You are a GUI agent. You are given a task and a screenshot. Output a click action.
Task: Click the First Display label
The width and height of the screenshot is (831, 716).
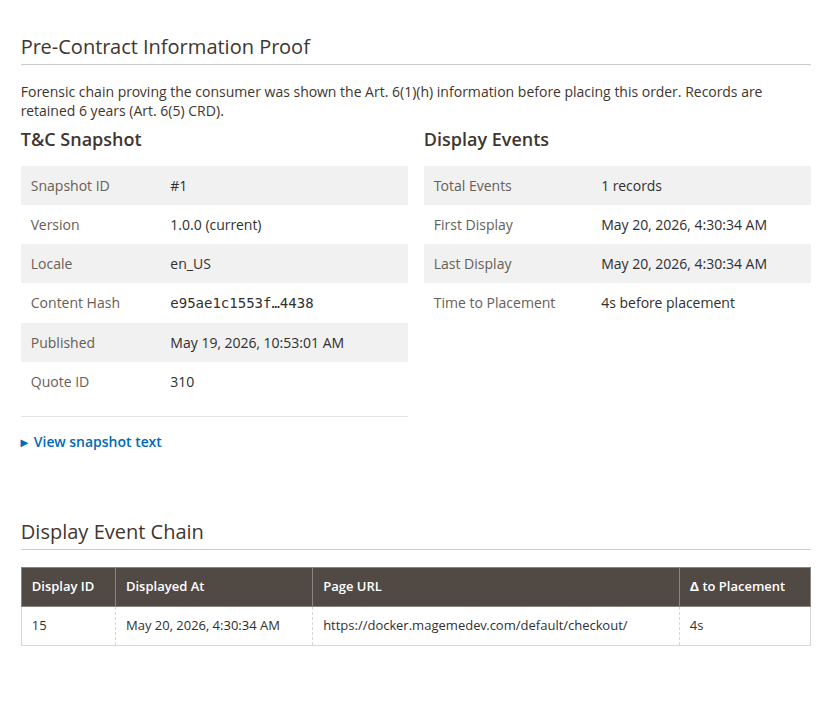[x=473, y=225]
